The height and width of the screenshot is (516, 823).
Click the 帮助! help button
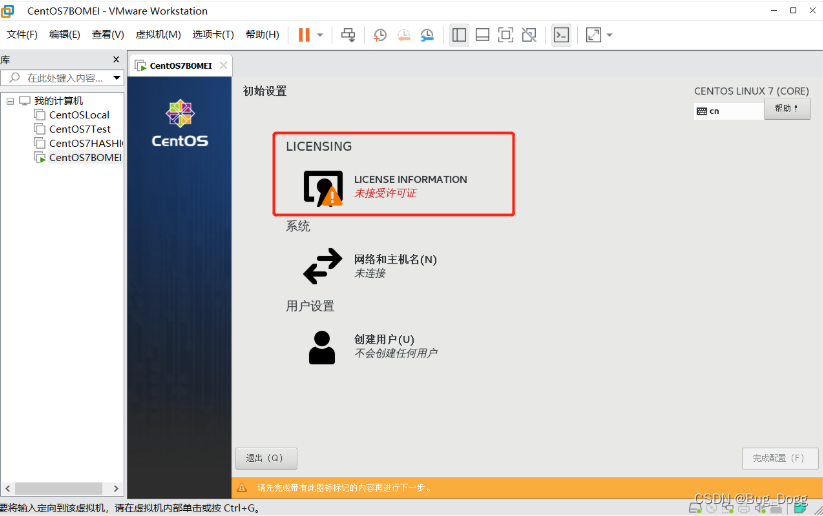pos(787,109)
